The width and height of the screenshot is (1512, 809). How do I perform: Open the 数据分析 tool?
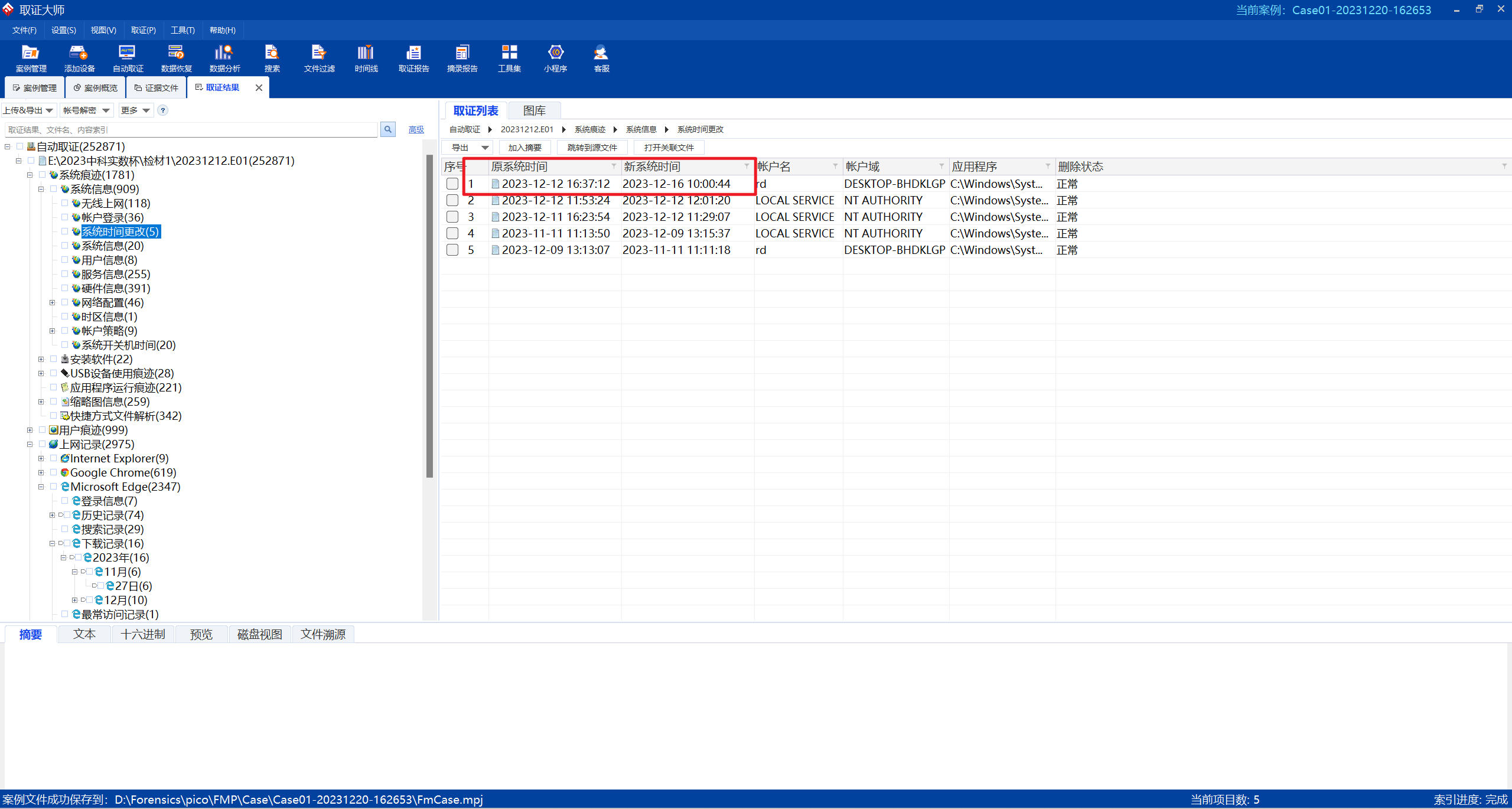(x=224, y=58)
